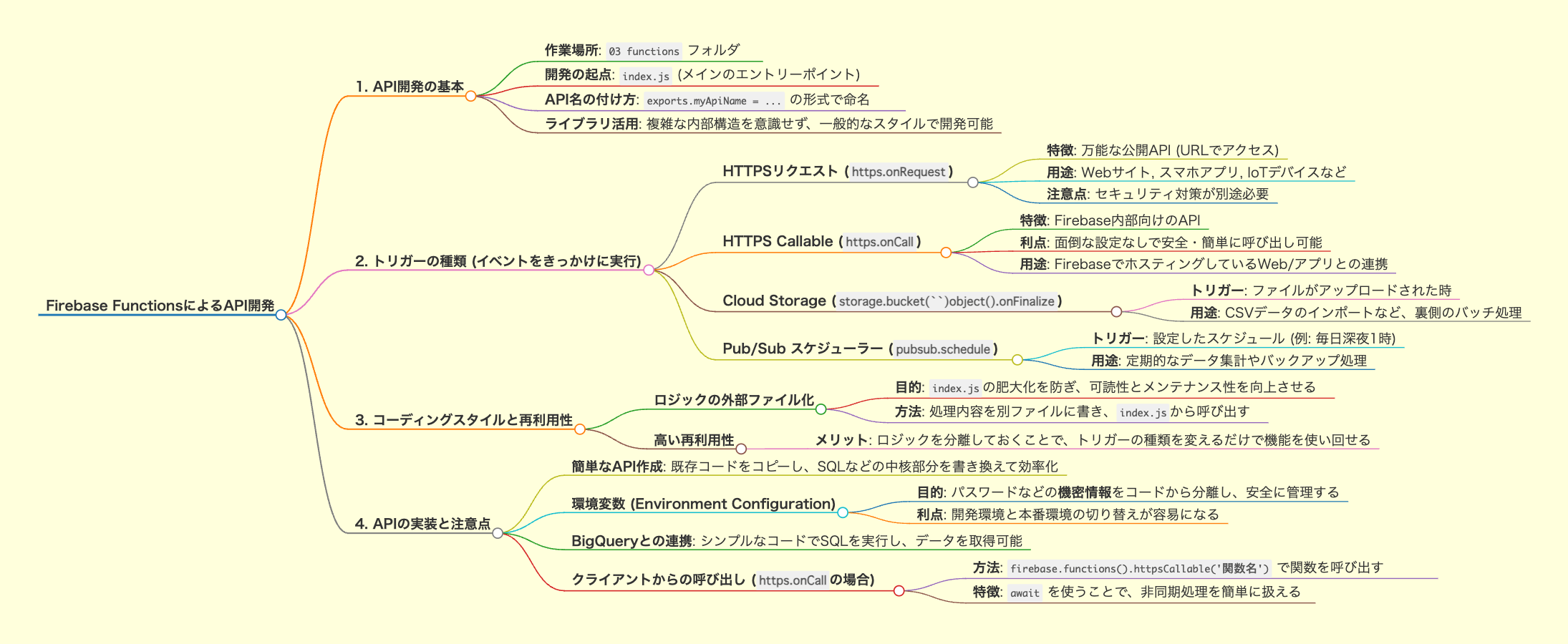This screenshot has width=1568, height=644.
Task: Click 'メリット: ロジックを分離しておくことで' leaf
Action: tap(1093, 440)
